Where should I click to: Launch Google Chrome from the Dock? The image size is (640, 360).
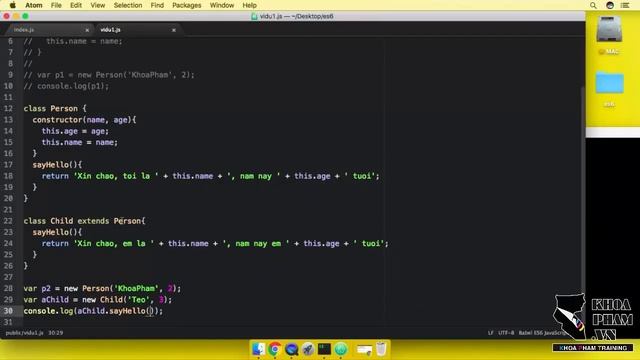coord(275,349)
